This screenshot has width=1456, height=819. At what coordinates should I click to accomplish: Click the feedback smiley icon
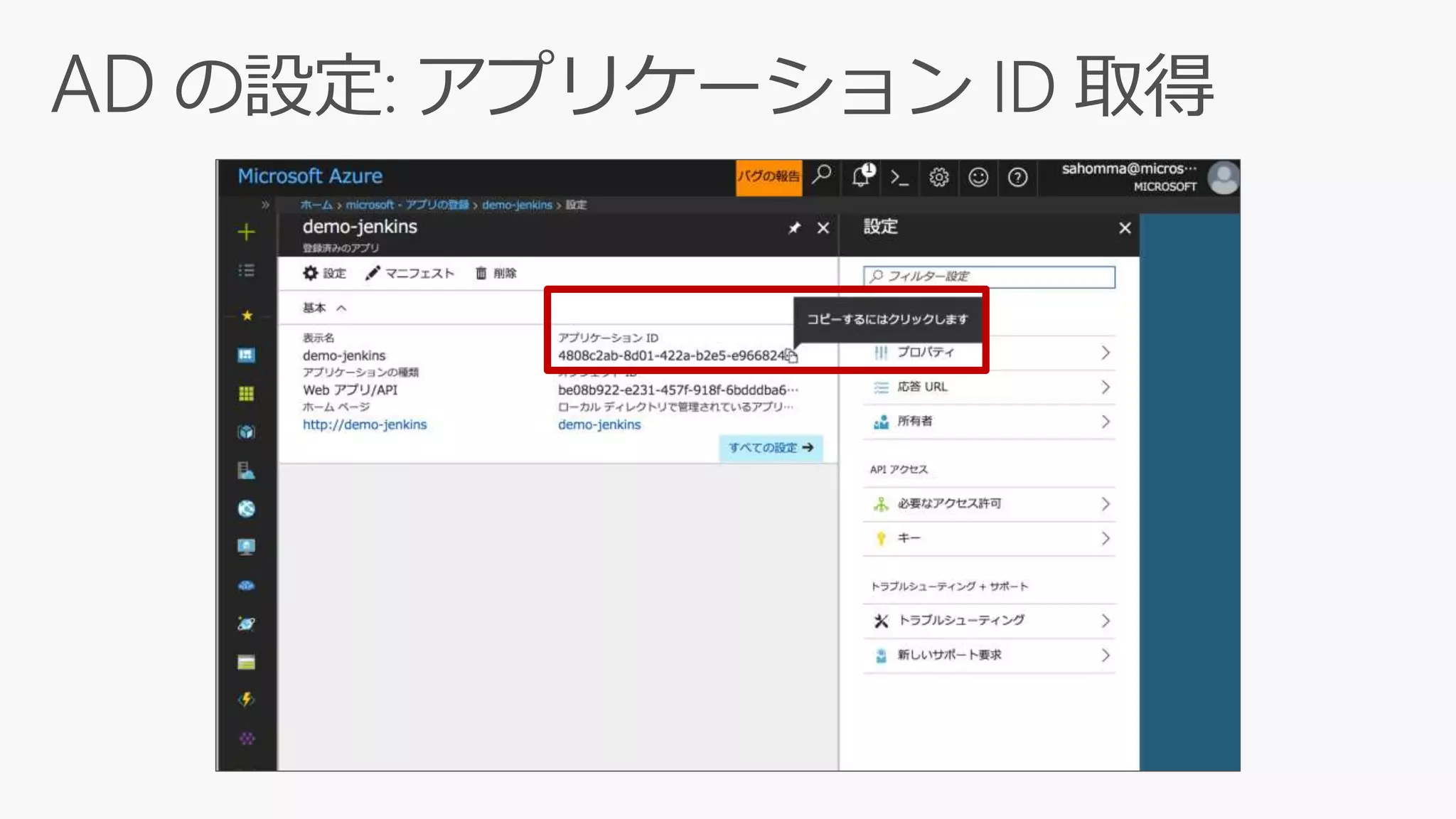[x=978, y=178]
